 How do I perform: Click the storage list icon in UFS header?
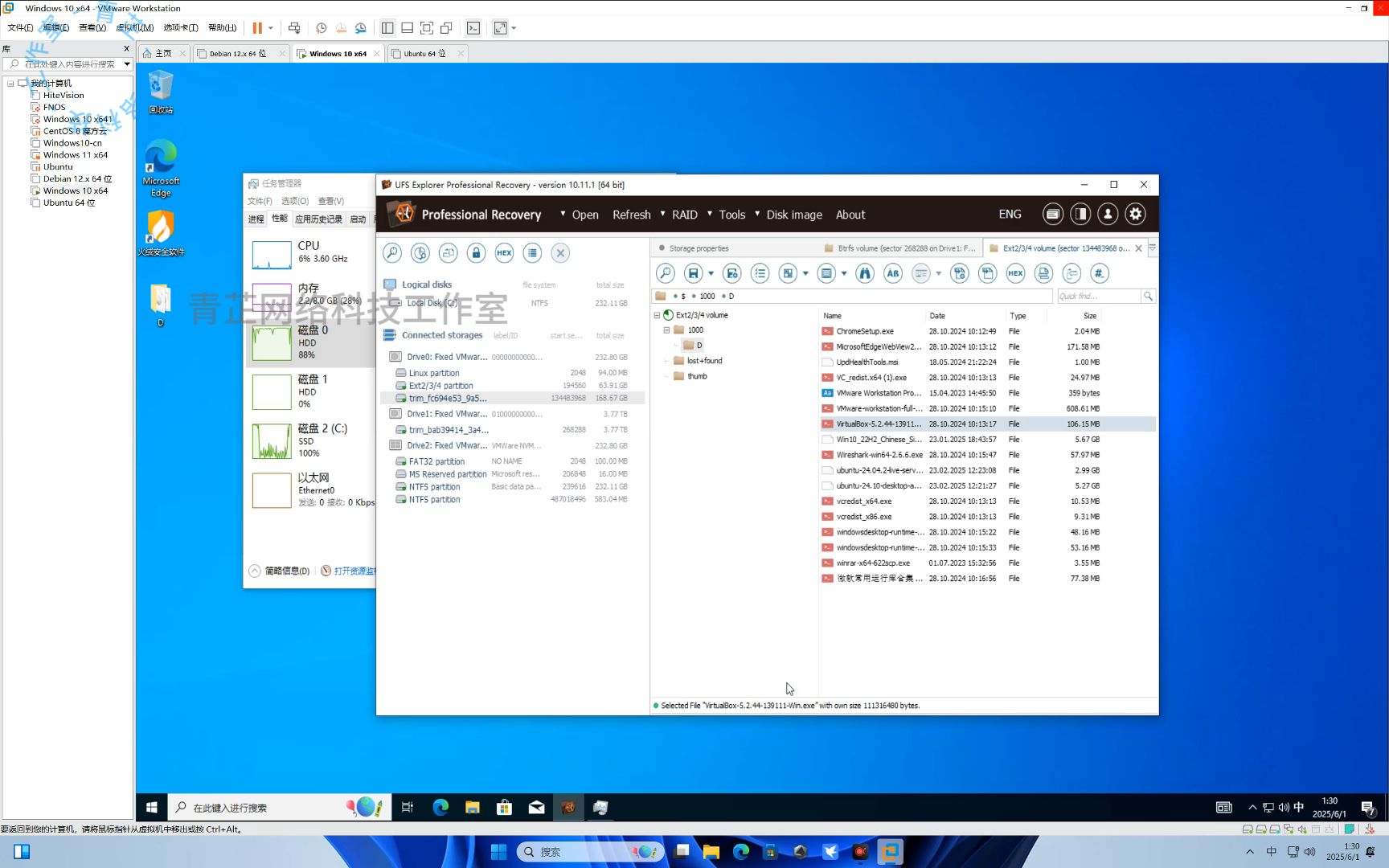pos(1053,214)
